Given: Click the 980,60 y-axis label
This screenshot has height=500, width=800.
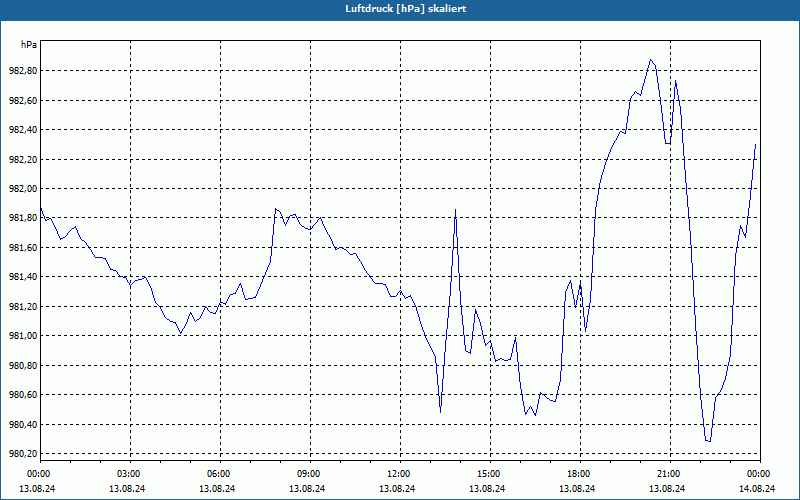Looking at the screenshot, I should coord(23,394).
